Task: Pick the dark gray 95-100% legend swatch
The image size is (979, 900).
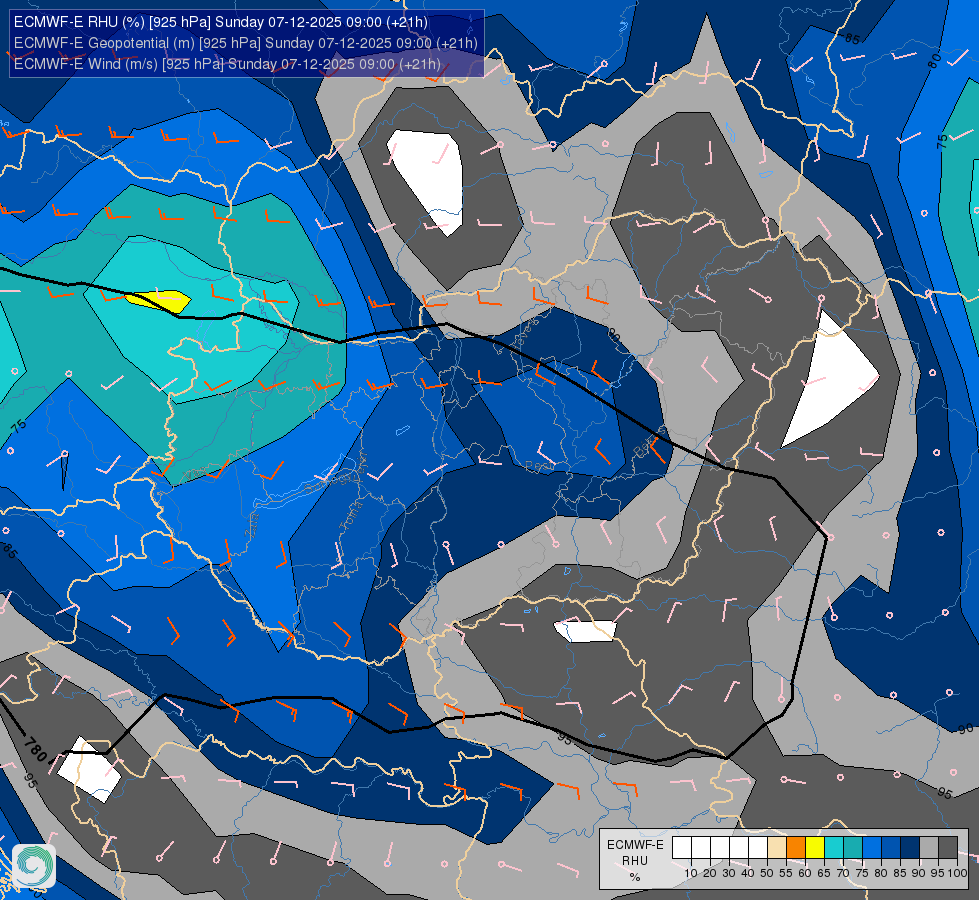Action: click(948, 848)
